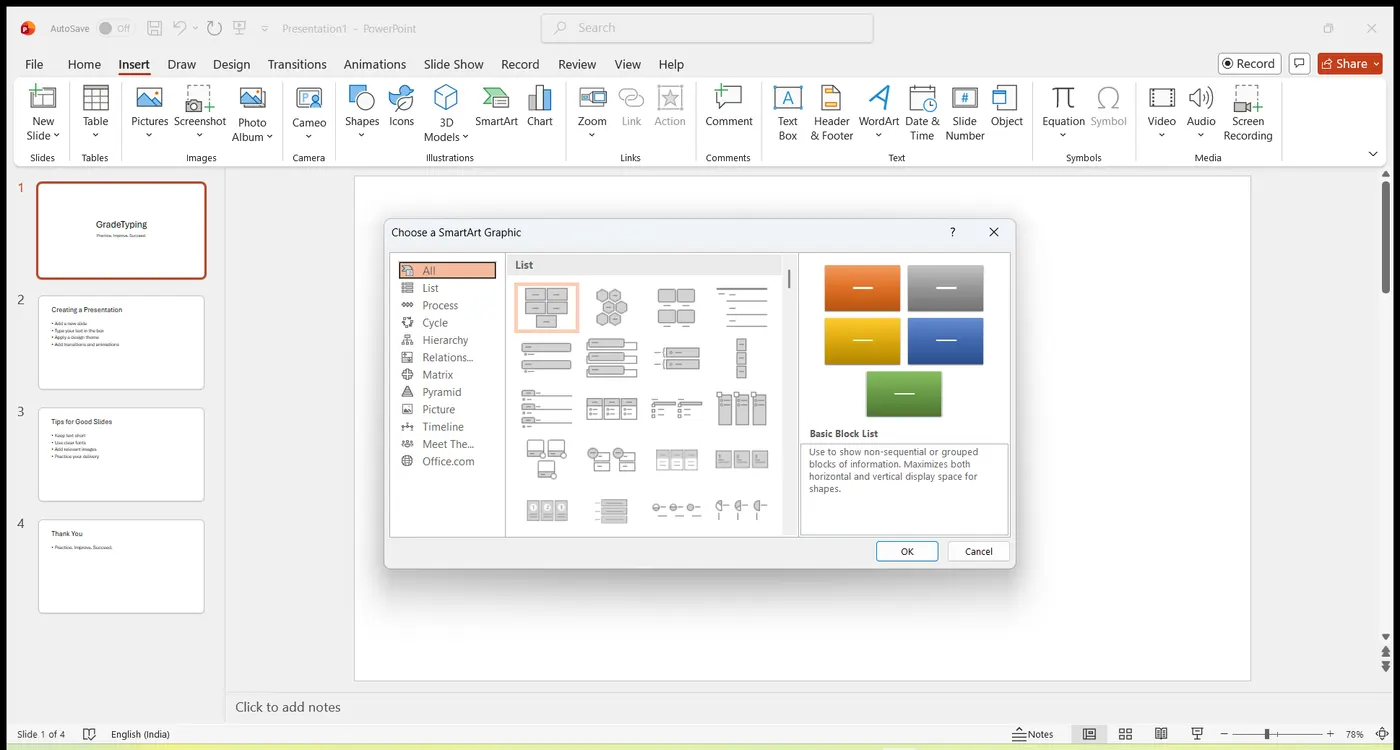1400x750 pixels.
Task: Toggle AutoSave switch
Action: pos(113,29)
